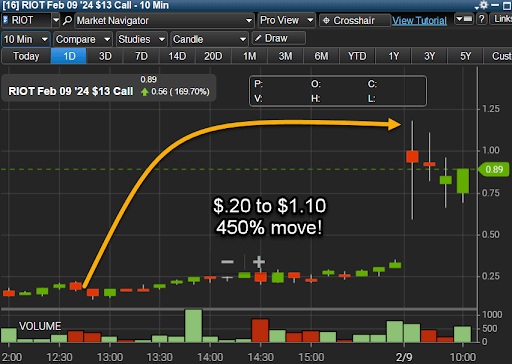Open the View Tutorial link
Screen dimensions: 512x364
point(419,21)
